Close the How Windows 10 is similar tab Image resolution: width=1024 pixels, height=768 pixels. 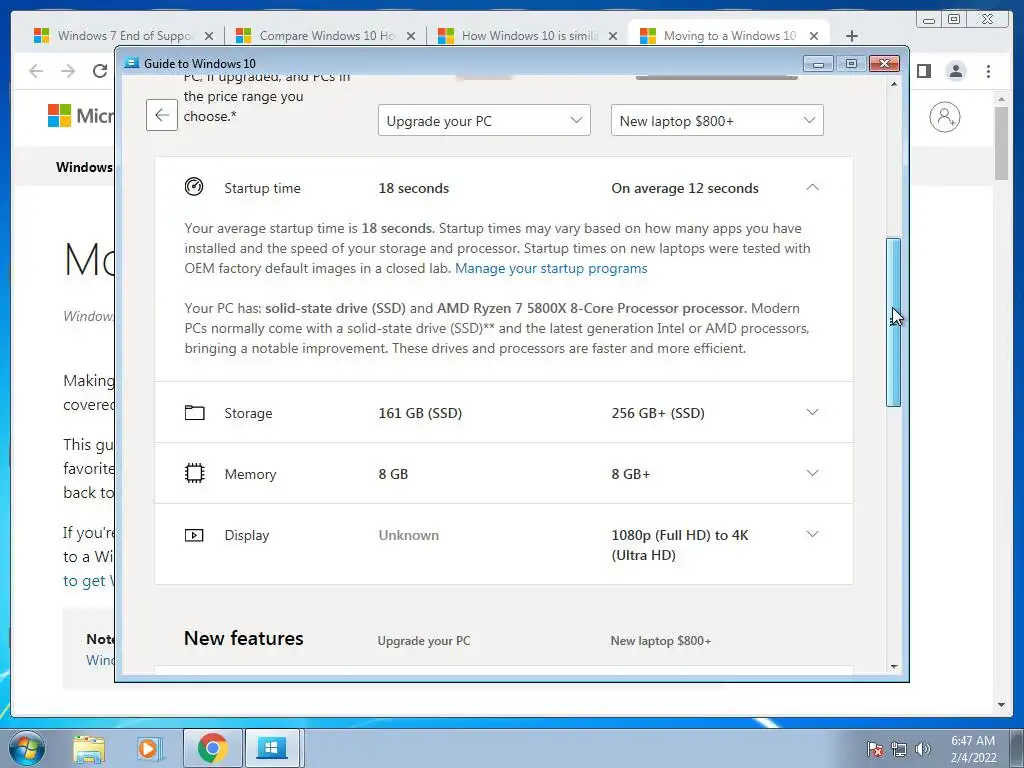pos(613,36)
